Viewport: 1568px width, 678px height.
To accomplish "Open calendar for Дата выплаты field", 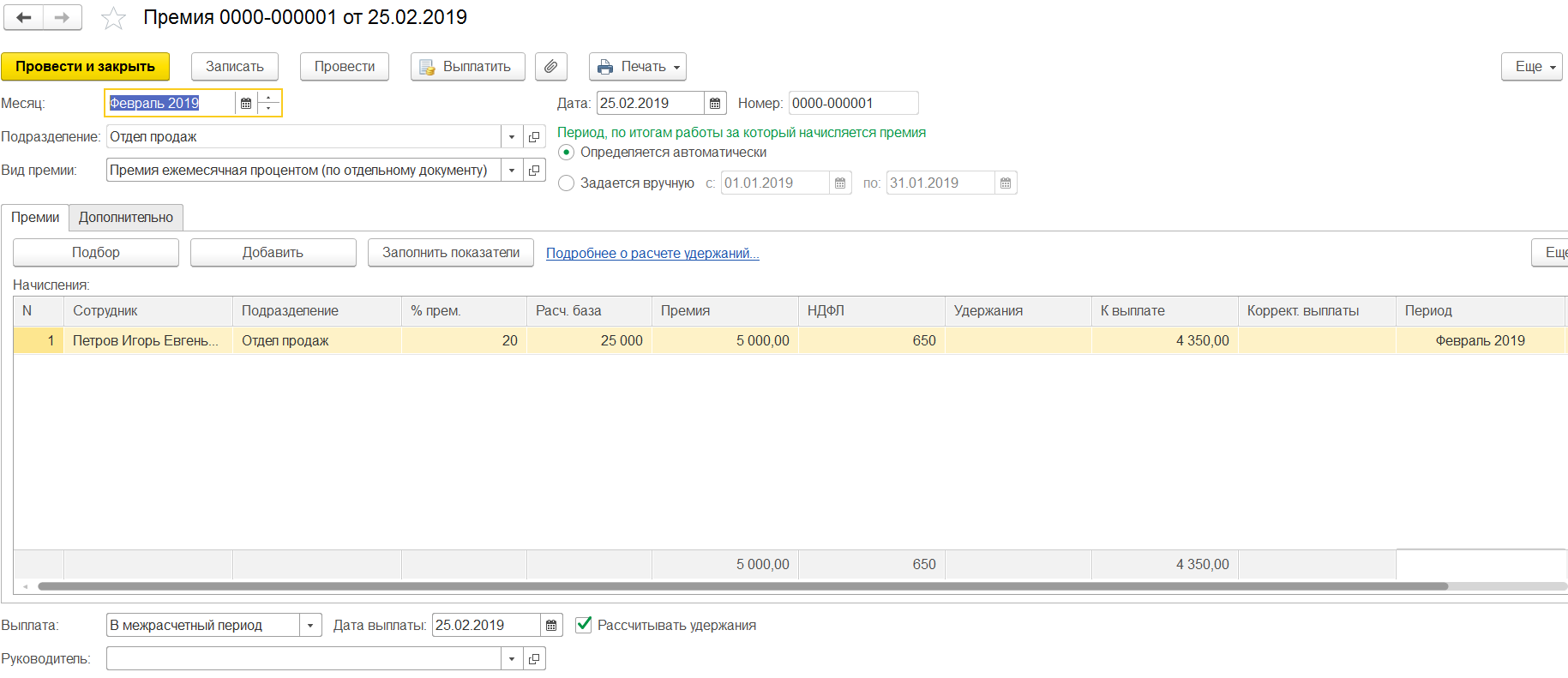I will pyautogui.click(x=551, y=626).
